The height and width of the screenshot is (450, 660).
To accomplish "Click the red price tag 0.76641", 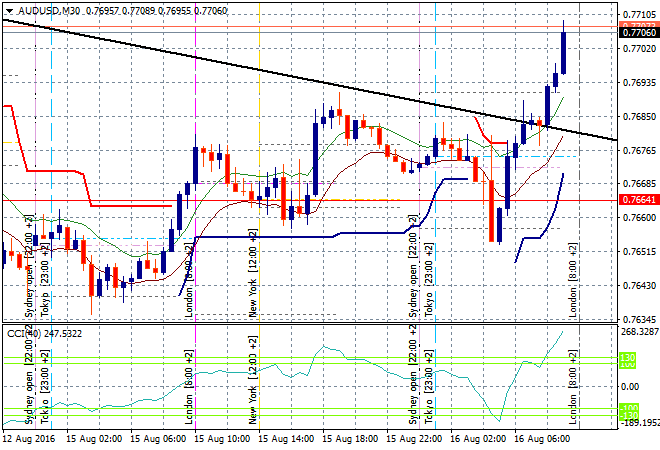I will [639, 200].
